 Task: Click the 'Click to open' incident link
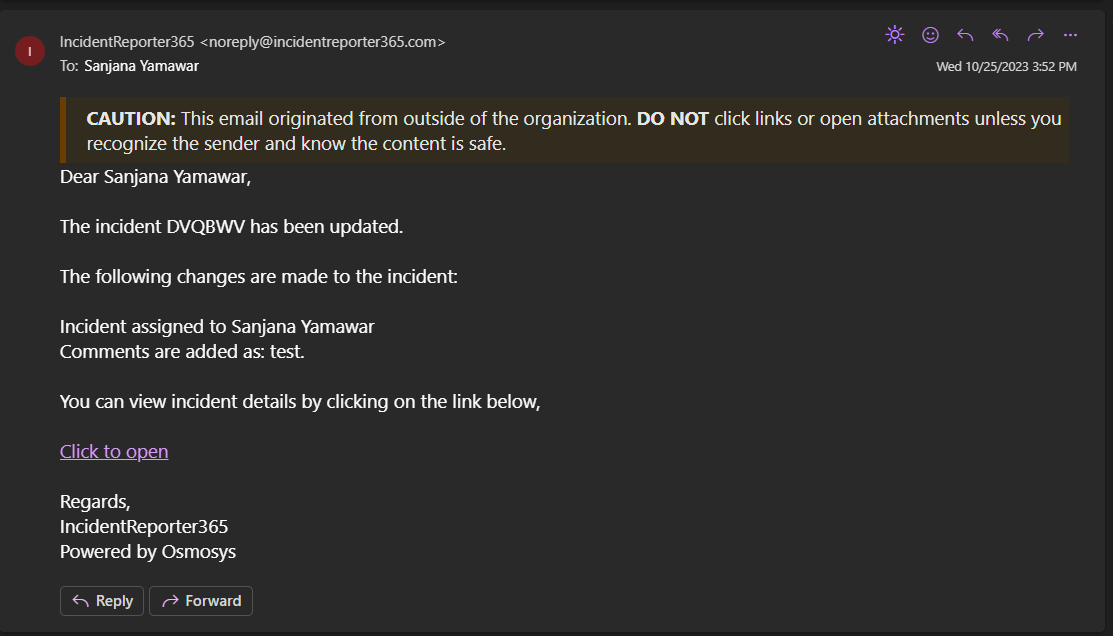coord(114,451)
